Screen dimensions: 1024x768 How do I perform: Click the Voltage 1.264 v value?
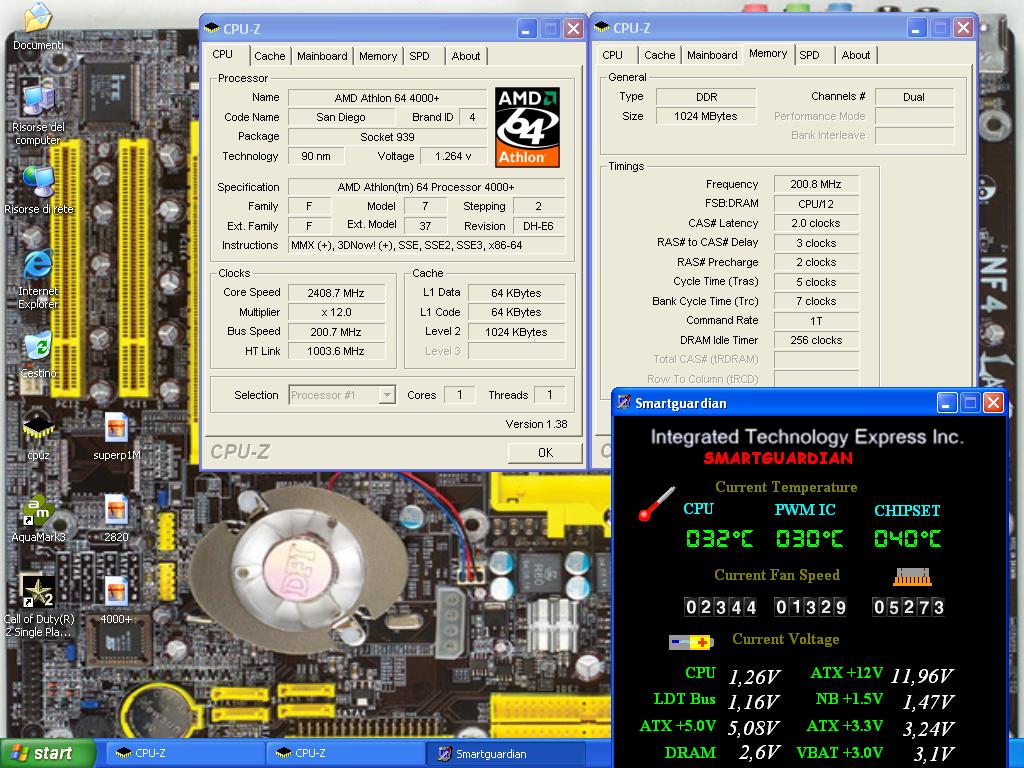click(x=453, y=156)
